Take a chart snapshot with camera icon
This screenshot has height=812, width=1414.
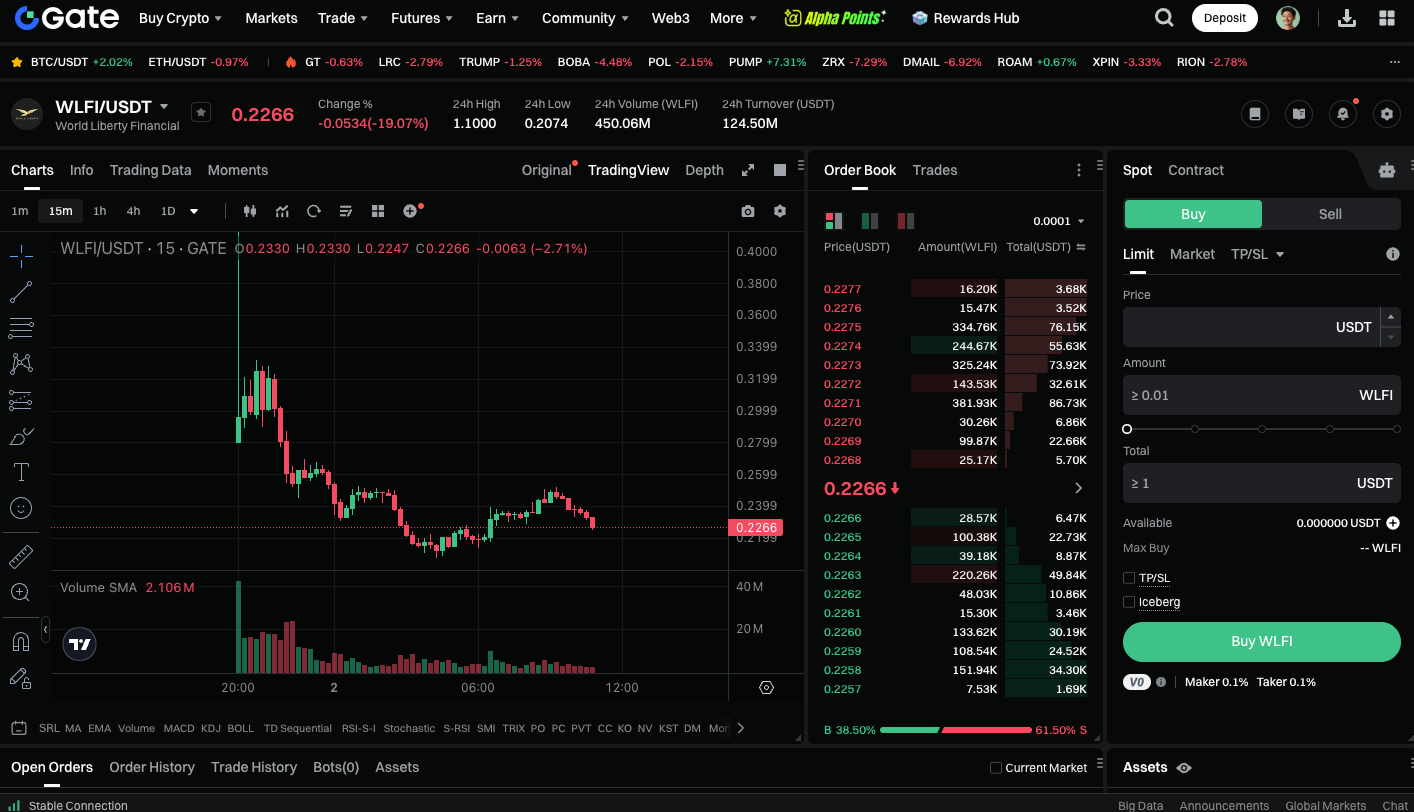coord(748,211)
